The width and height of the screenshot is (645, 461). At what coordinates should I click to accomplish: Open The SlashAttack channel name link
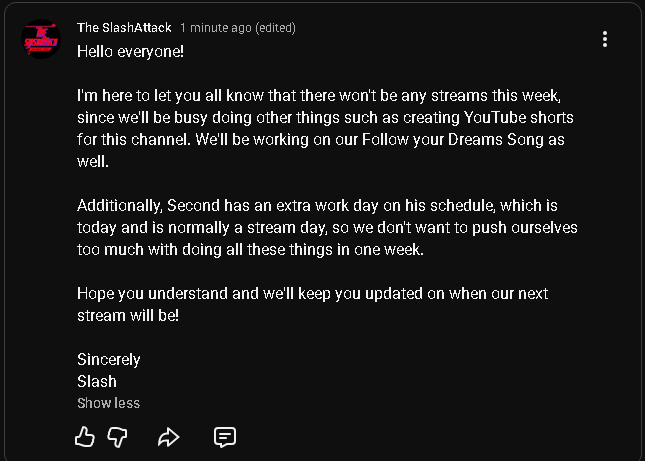coord(124,28)
